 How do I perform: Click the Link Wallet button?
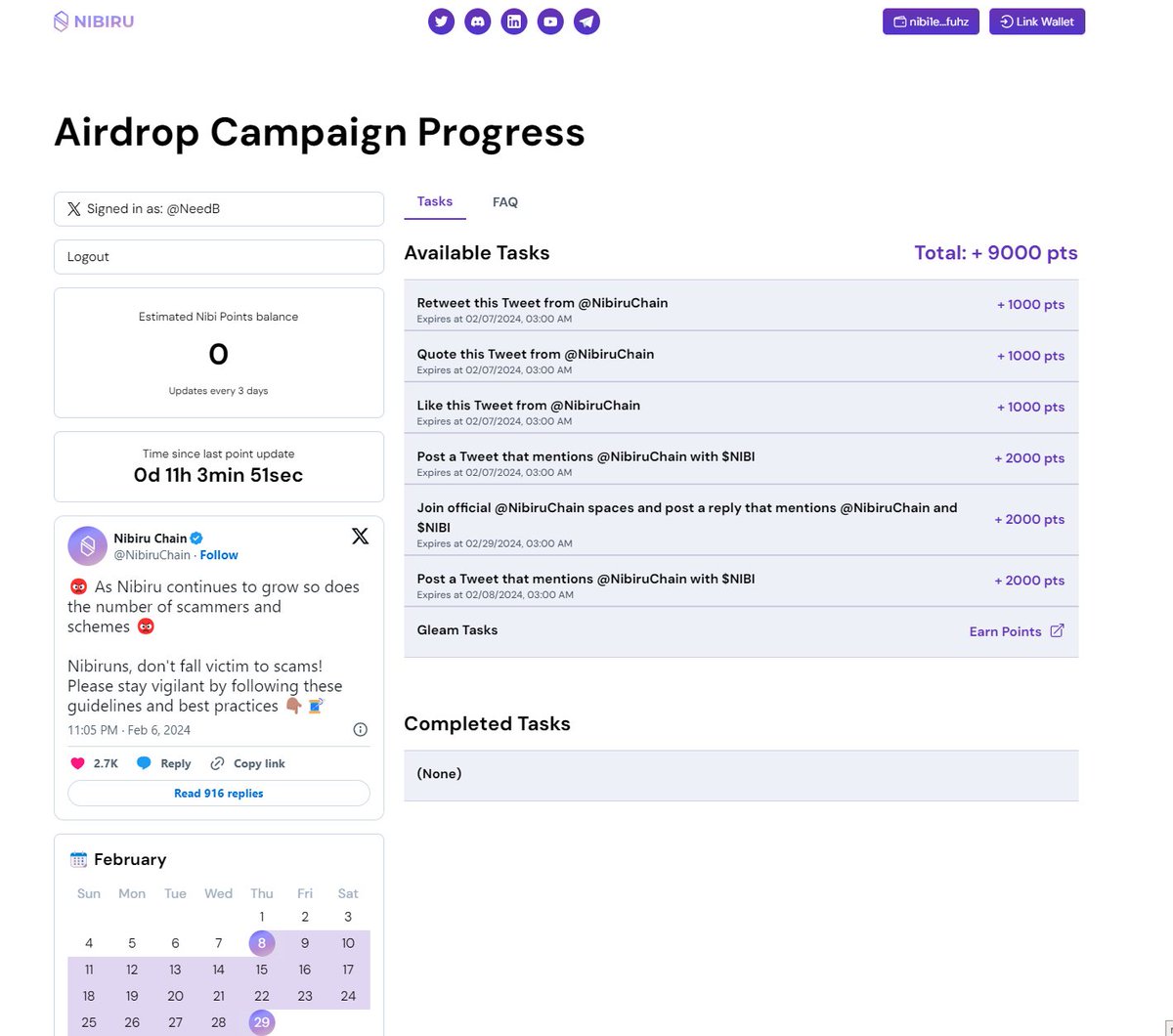(x=1037, y=22)
